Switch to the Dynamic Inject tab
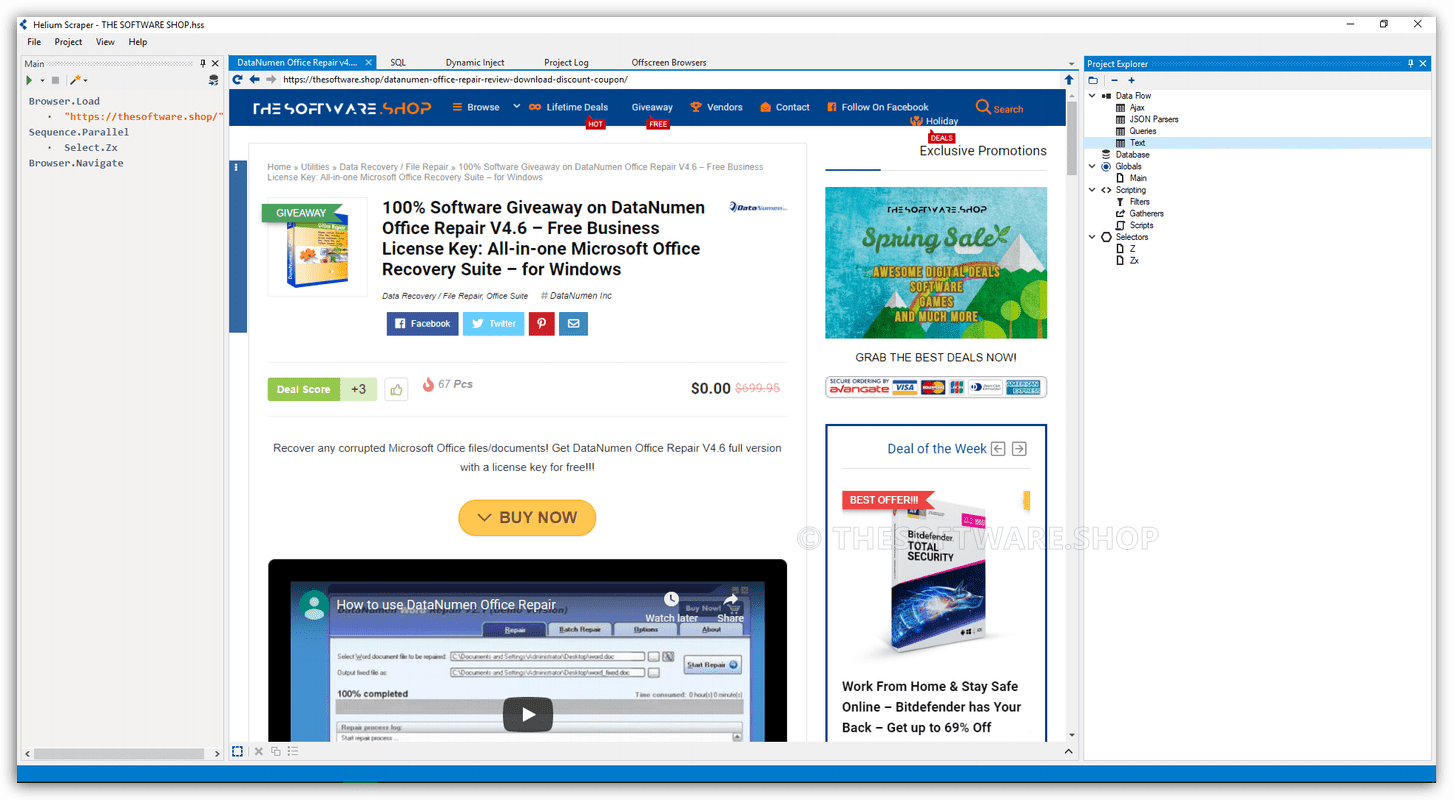The height and width of the screenshot is (800, 1454). pyautogui.click(x=475, y=62)
